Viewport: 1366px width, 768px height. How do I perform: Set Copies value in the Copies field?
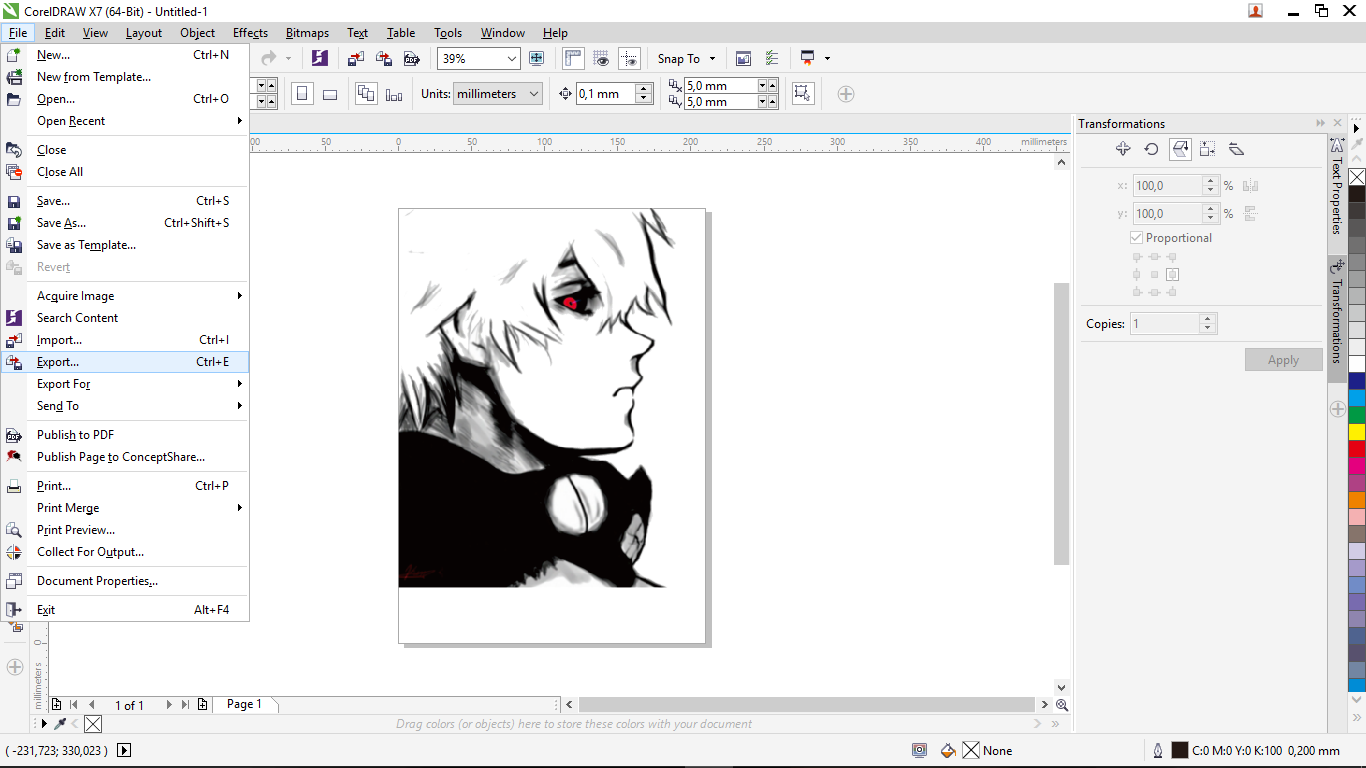point(1167,323)
